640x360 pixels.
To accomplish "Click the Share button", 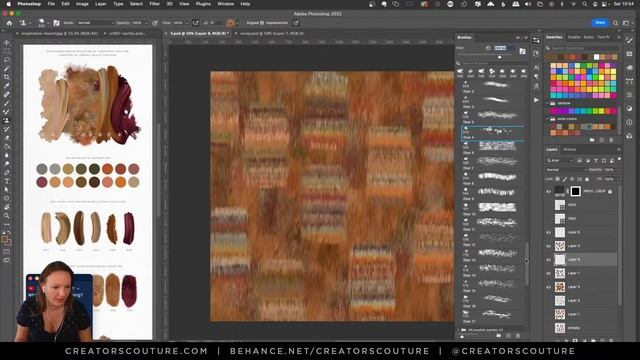I will [x=600, y=22].
